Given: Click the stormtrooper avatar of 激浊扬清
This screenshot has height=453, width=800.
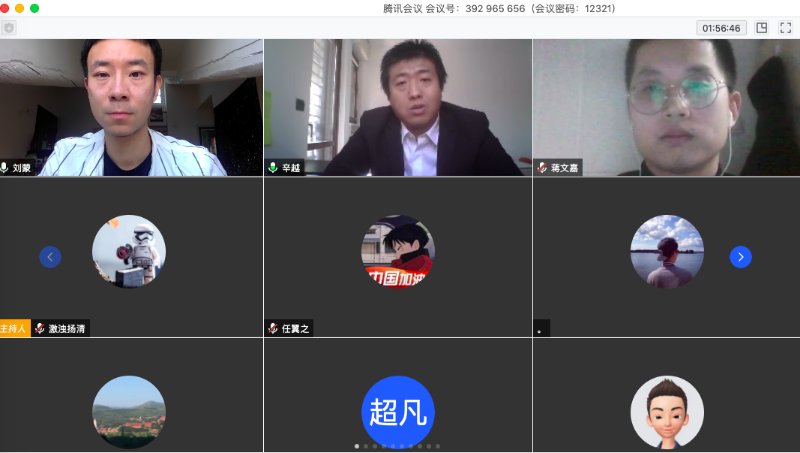Looking at the screenshot, I should [129, 251].
